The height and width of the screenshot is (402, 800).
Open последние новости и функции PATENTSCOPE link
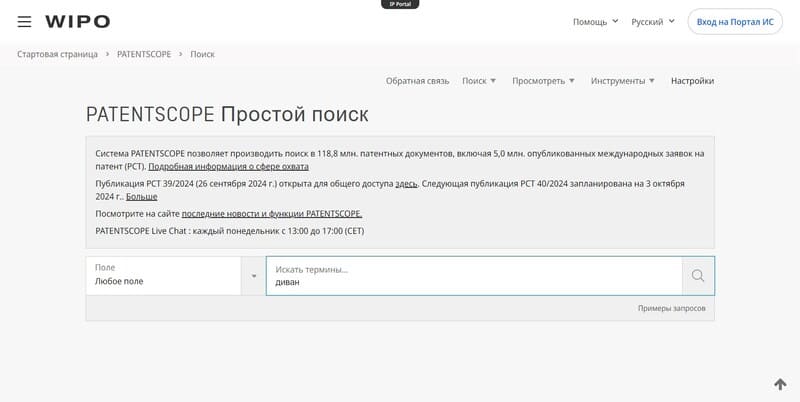click(x=272, y=214)
